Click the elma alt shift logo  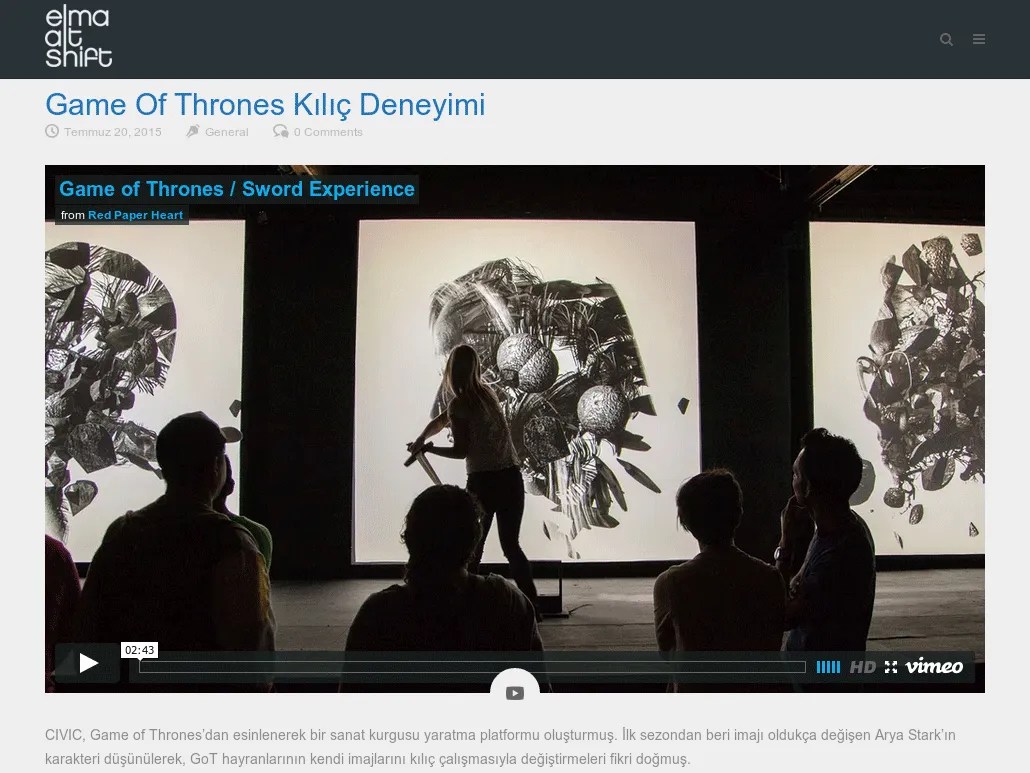pos(78,37)
